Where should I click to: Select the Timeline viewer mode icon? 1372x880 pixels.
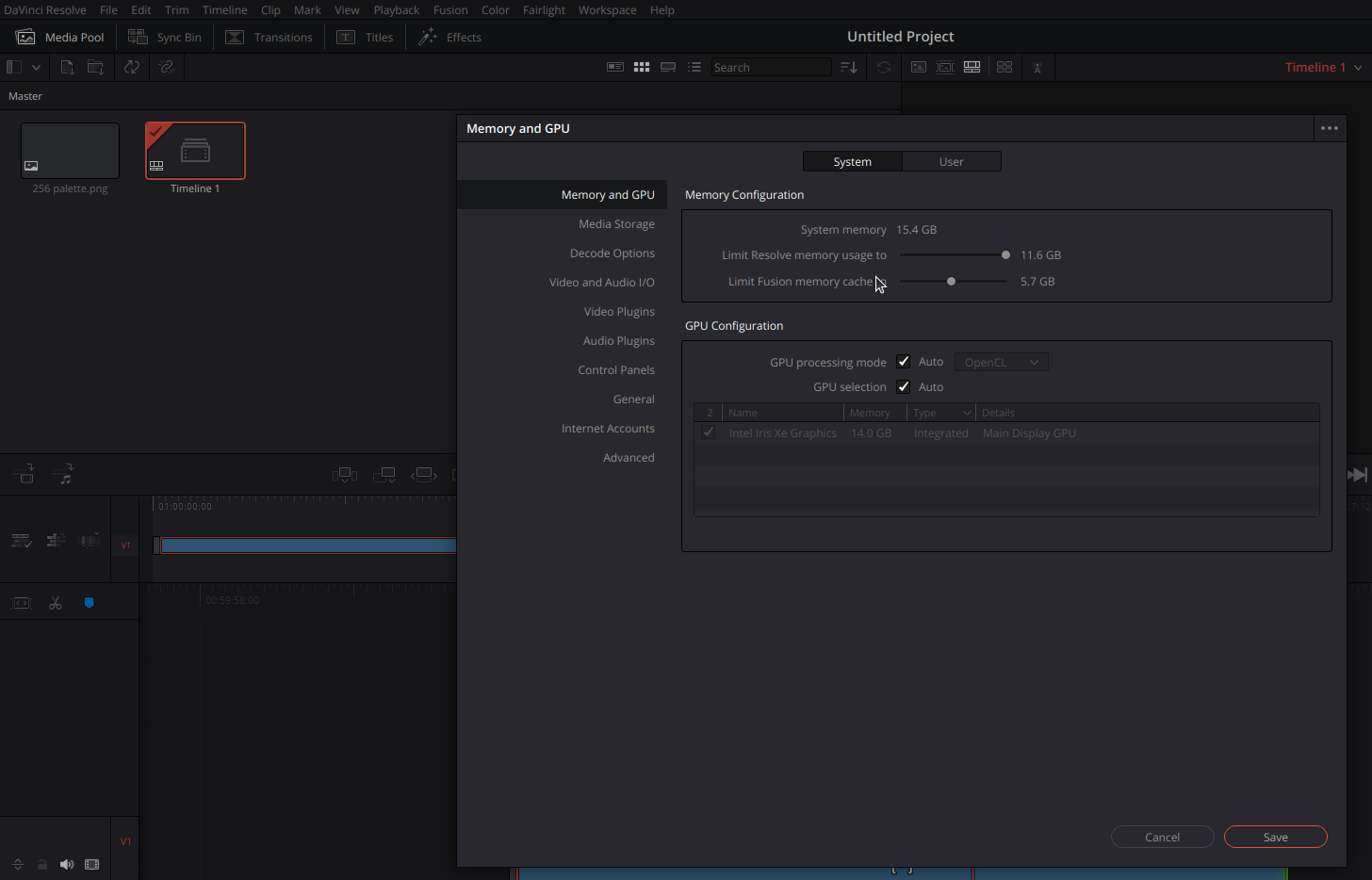coord(972,67)
